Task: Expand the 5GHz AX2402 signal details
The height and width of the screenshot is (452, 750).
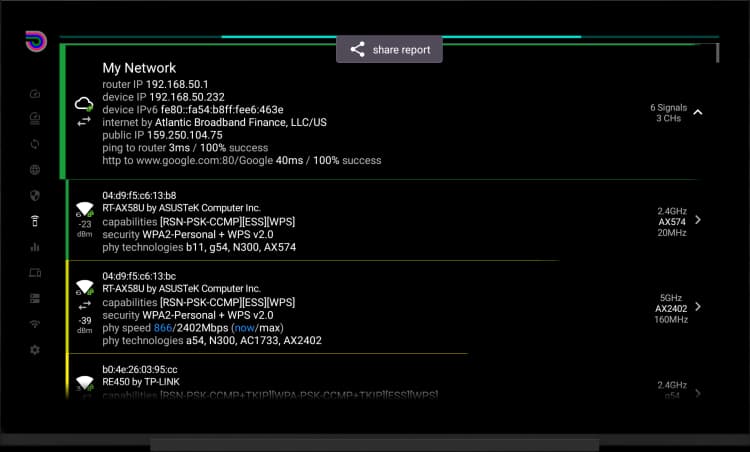Action: [698, 306]
